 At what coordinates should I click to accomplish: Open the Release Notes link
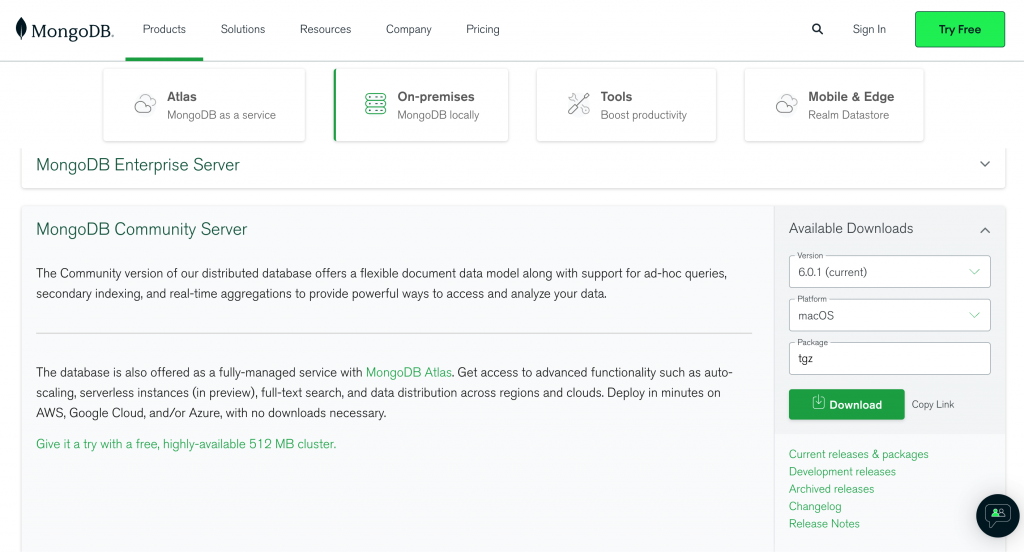[x=824, y=523]
